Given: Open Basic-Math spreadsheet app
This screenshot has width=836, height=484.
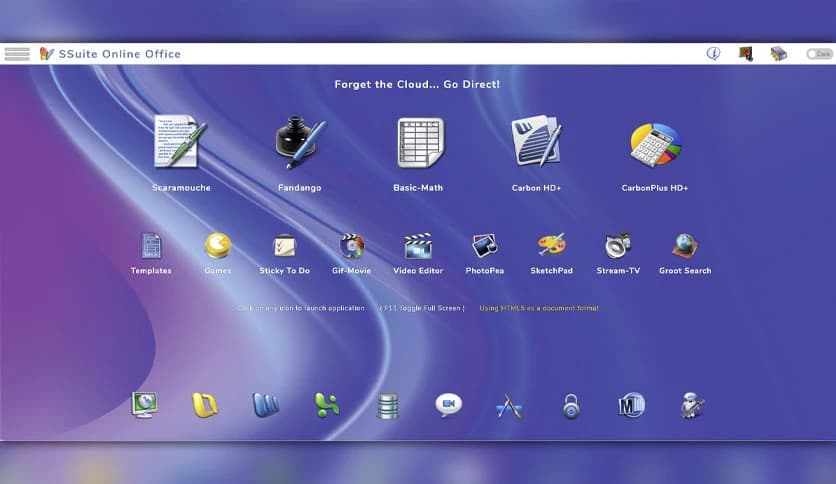Looking at the screenshot, I should (420, 142).
